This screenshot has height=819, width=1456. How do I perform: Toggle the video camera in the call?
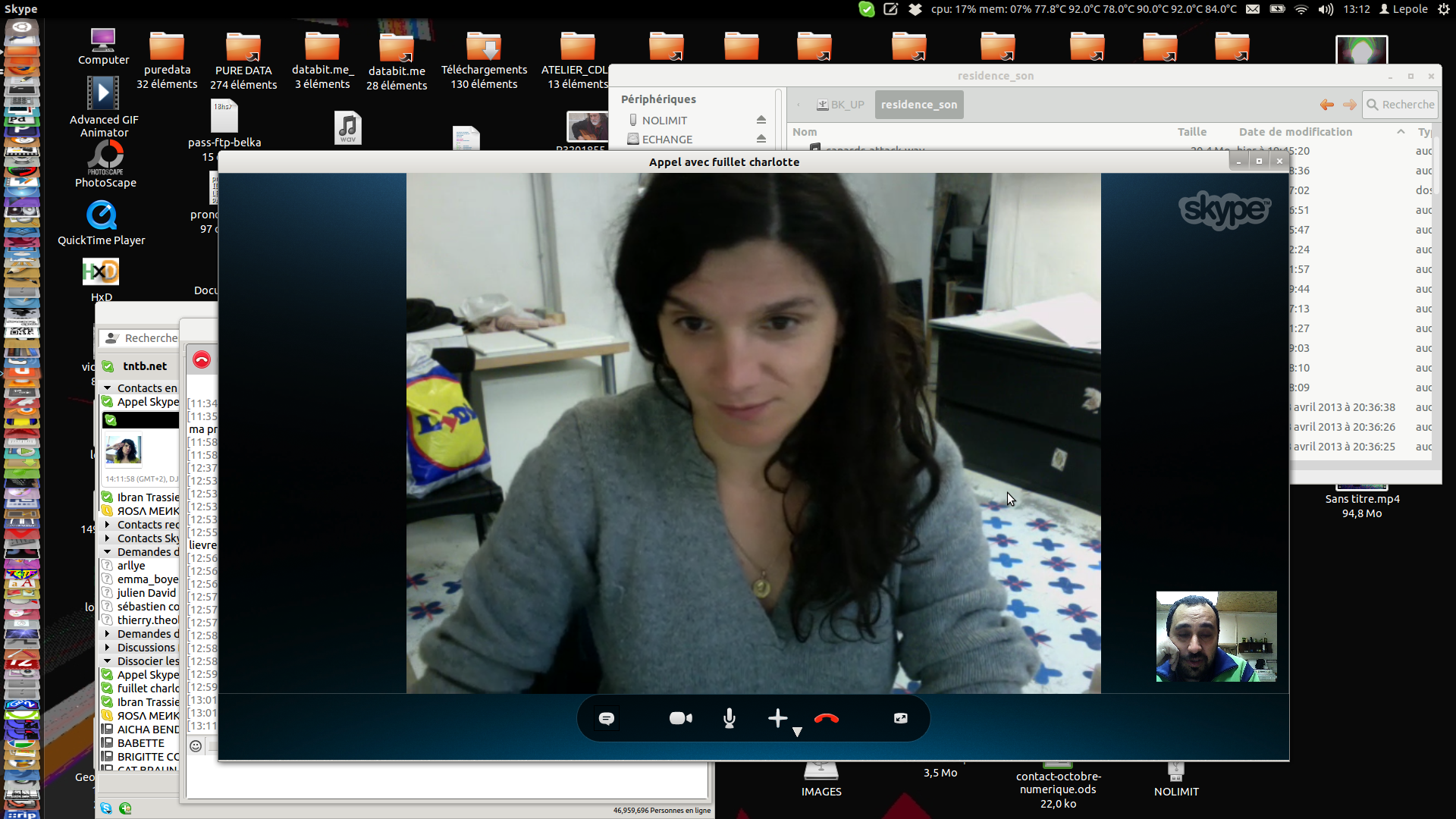pyautogui.click(x=680, y=718)
